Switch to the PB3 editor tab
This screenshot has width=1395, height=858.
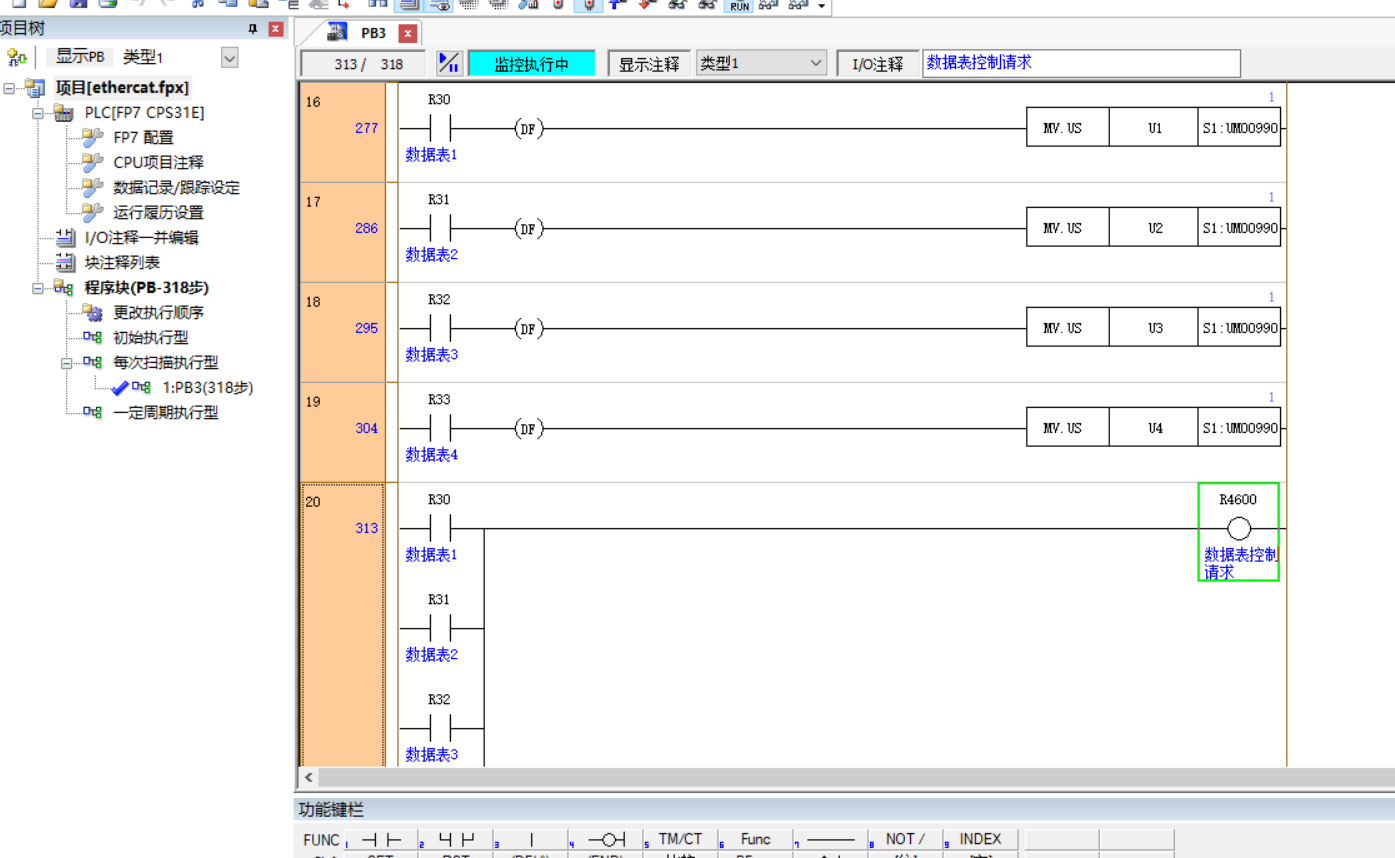click(372, 33)
